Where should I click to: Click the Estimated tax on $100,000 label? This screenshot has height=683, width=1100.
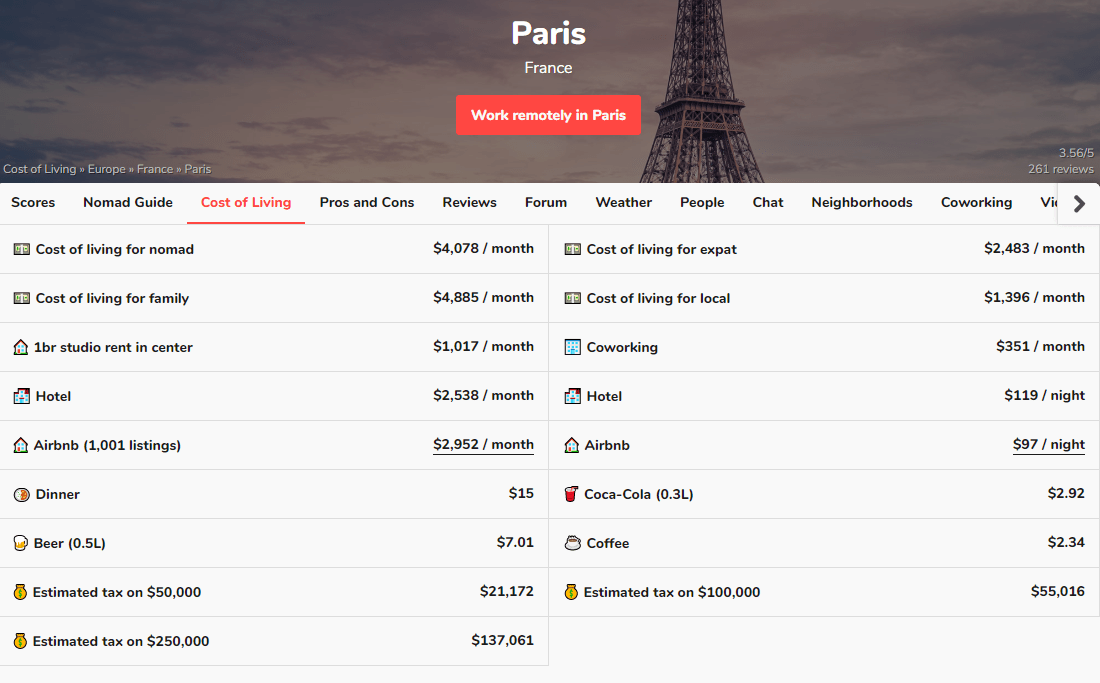pos(672,593)
